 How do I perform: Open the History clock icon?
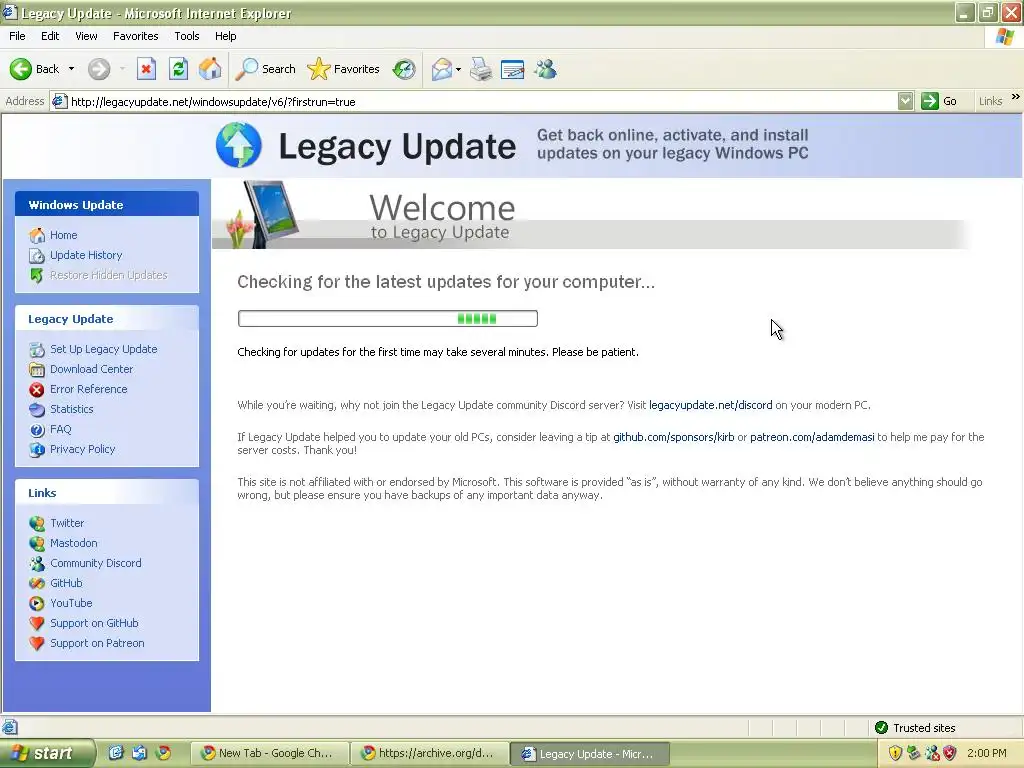404,69
